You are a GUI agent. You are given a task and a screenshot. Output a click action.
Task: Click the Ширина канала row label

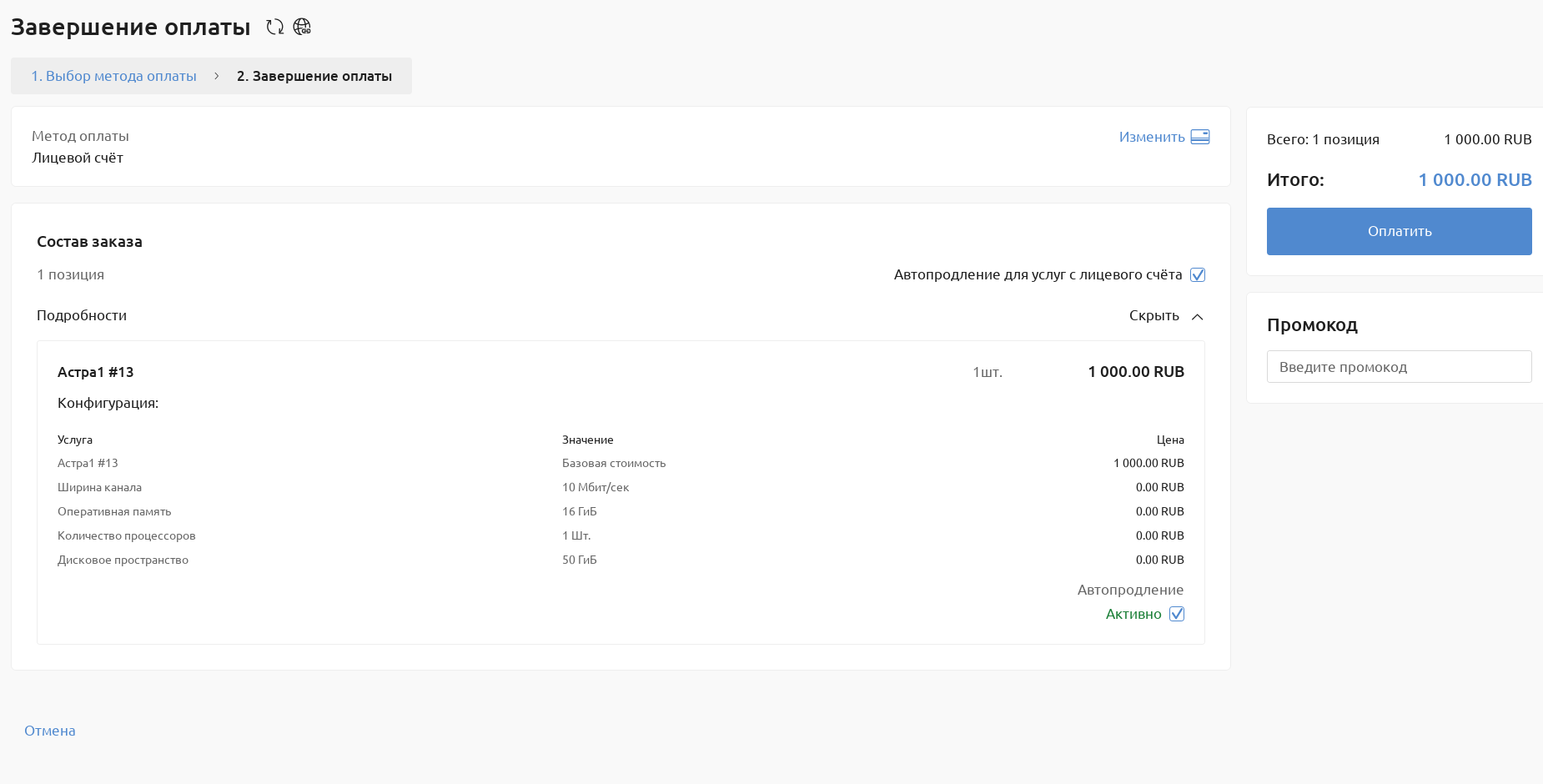point(99,487)
